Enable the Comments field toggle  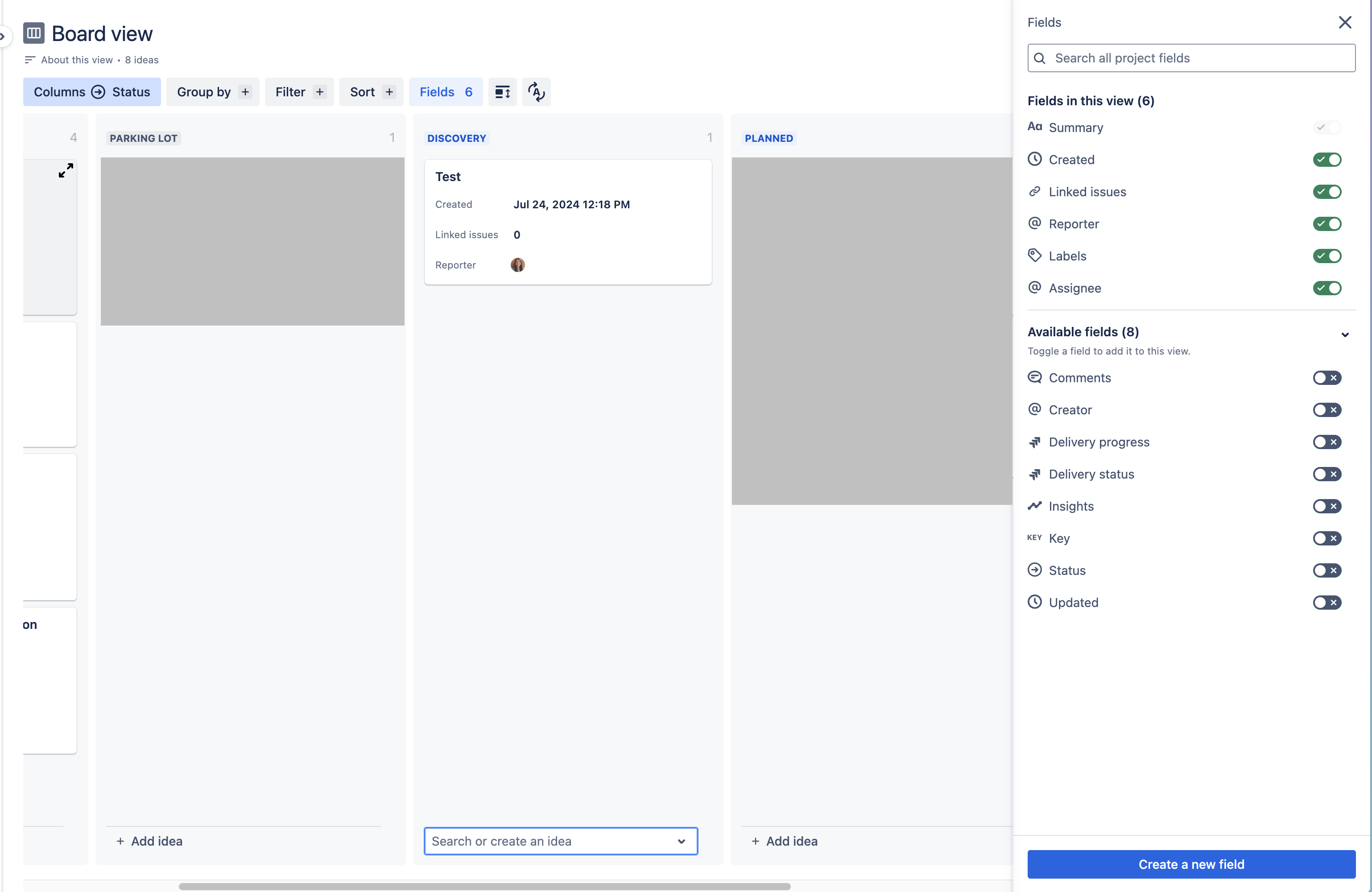coord(1327,378)
